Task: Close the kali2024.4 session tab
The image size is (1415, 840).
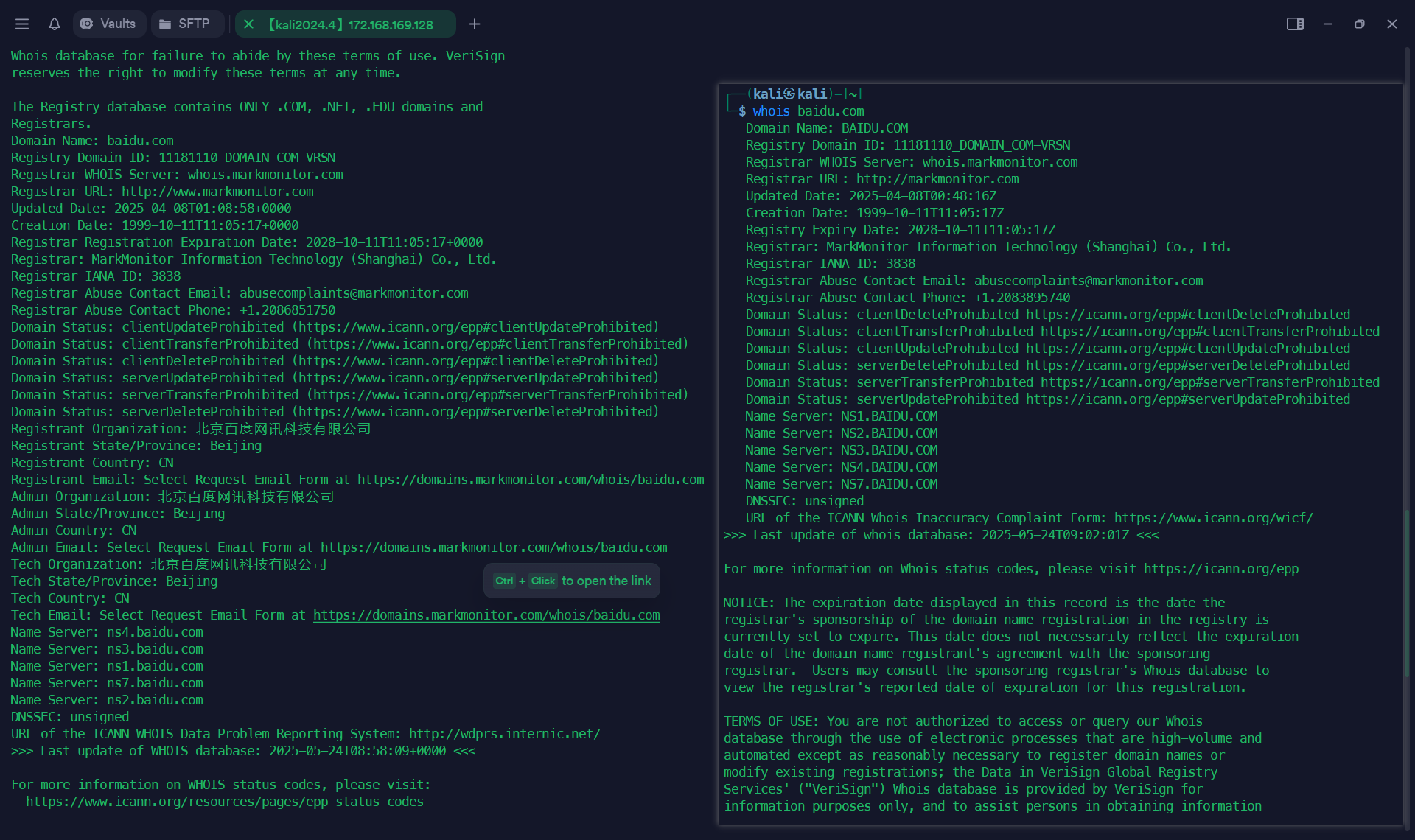Action: (248, 24)
